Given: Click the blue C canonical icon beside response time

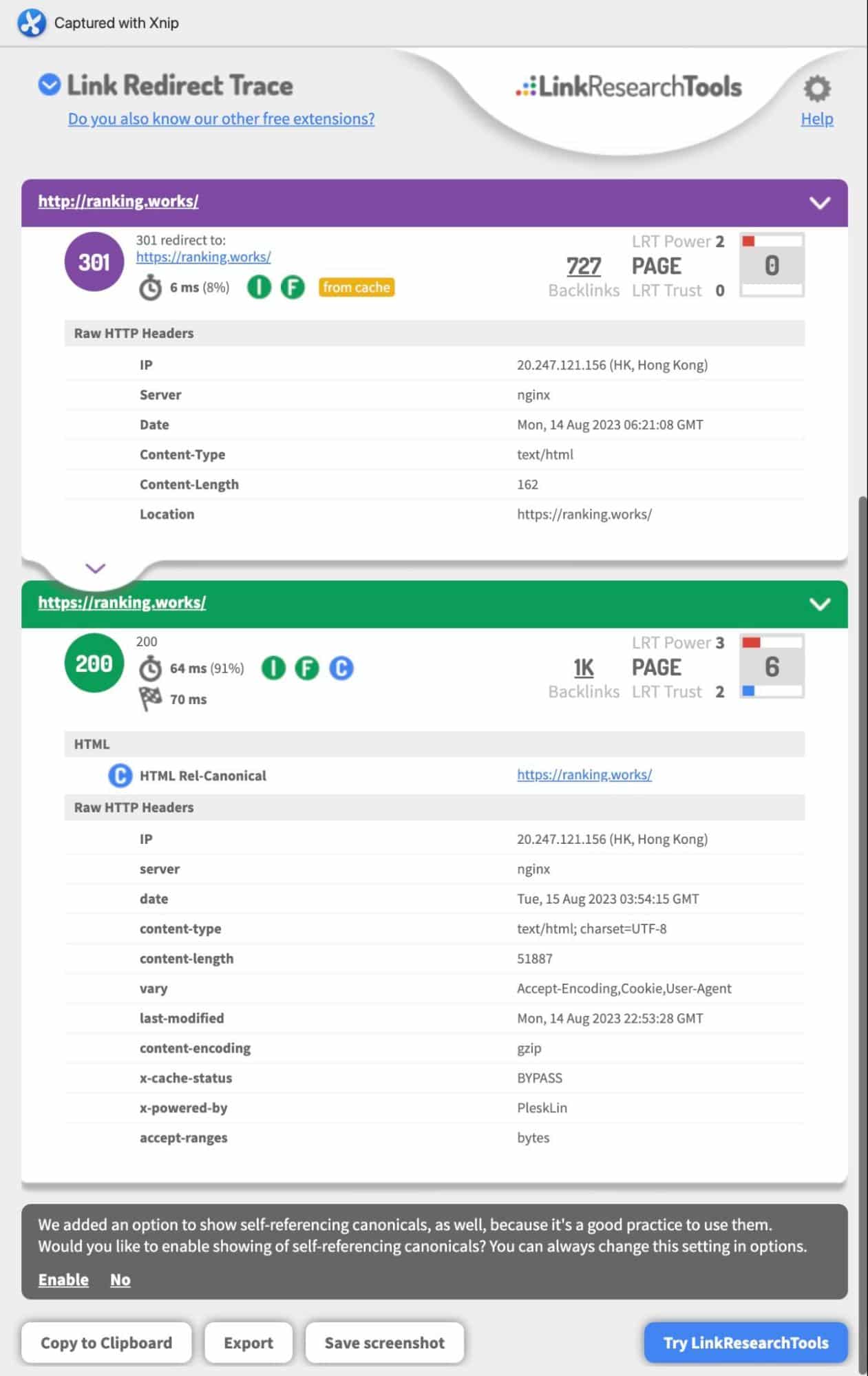Looking at the screenshot, I should tap(341, 668).
